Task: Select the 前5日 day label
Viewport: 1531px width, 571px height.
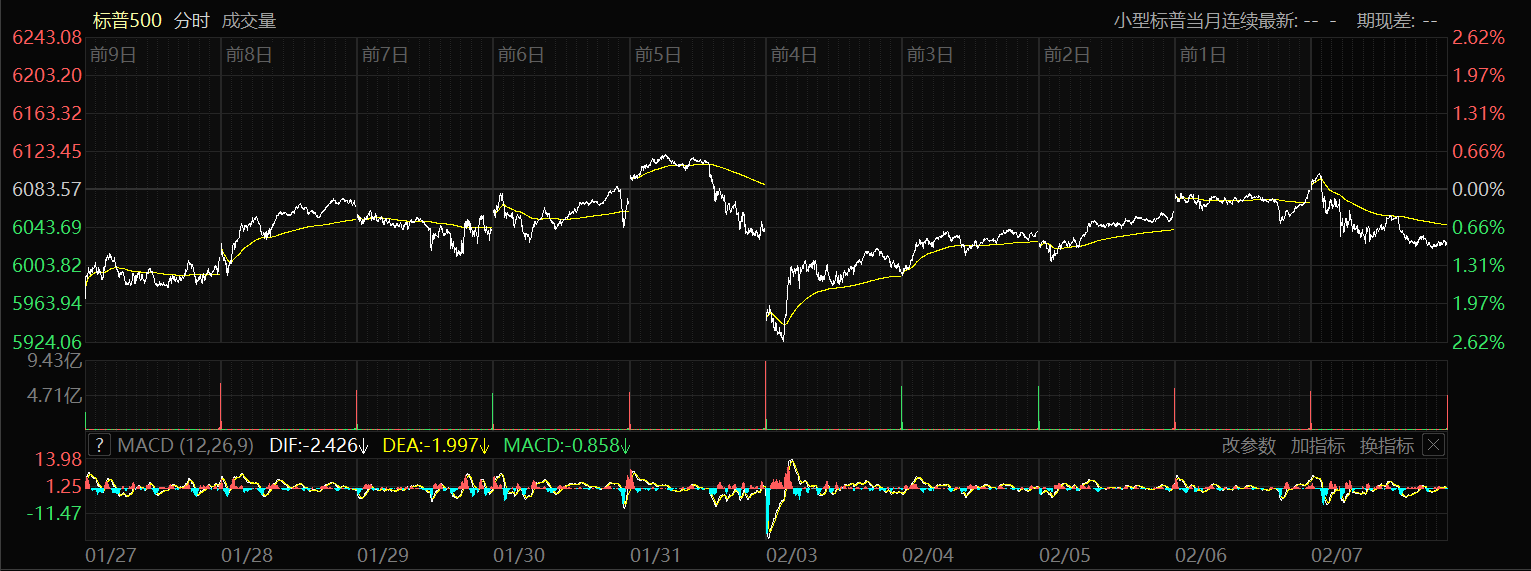Action: click(657, 54)
